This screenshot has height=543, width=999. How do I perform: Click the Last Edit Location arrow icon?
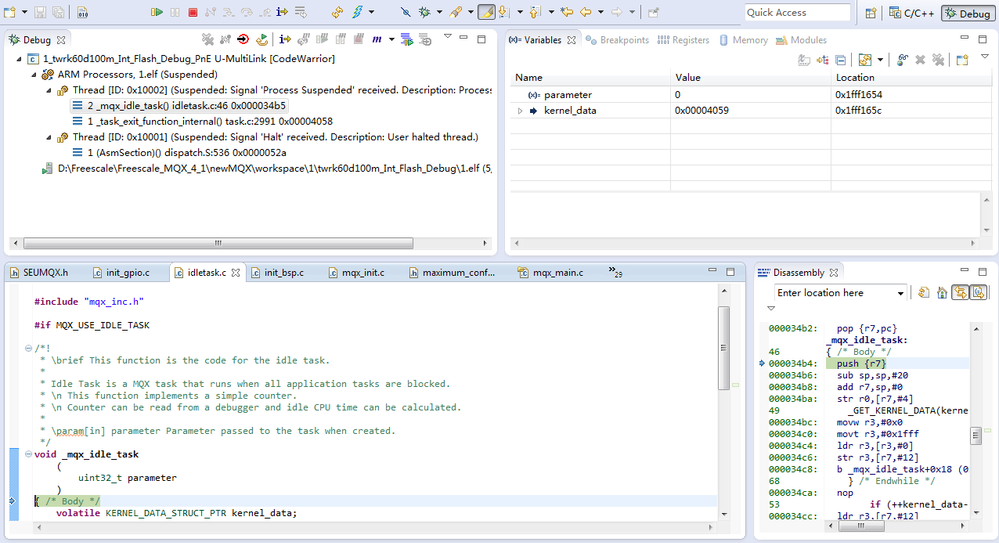pos(566,12)
